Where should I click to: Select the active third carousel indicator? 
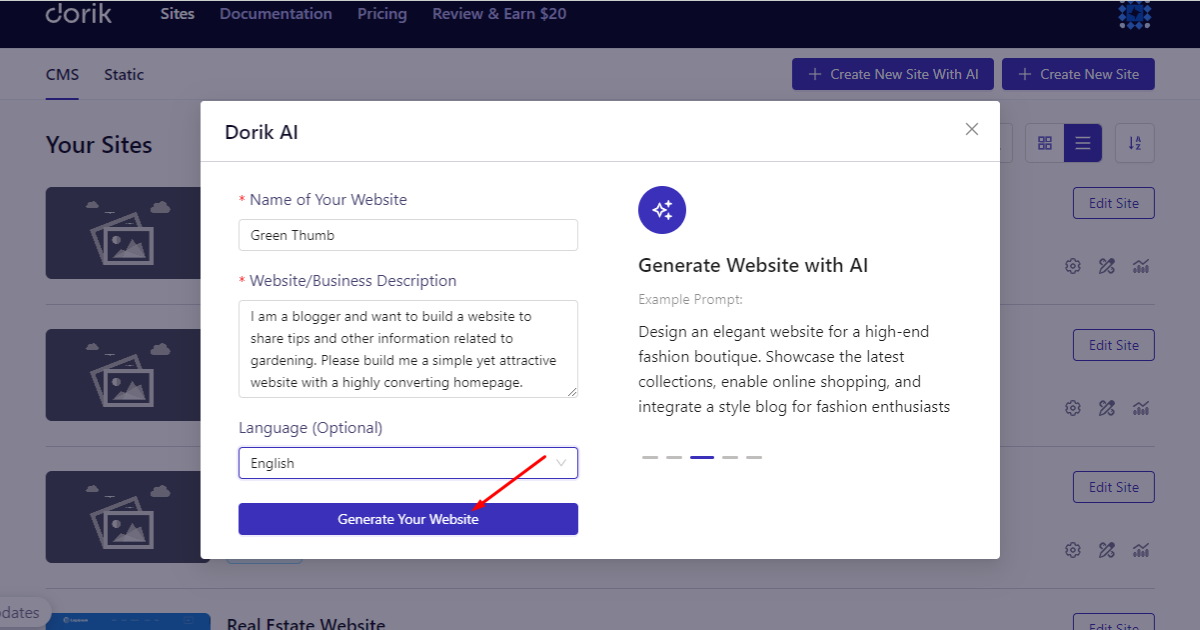click(x=702, y=457)
